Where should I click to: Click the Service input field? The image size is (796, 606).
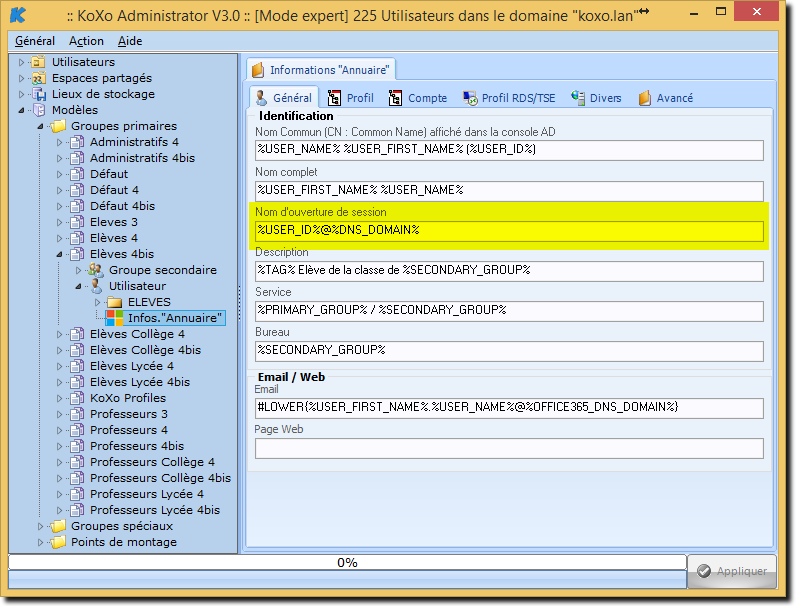coord(509,311)
